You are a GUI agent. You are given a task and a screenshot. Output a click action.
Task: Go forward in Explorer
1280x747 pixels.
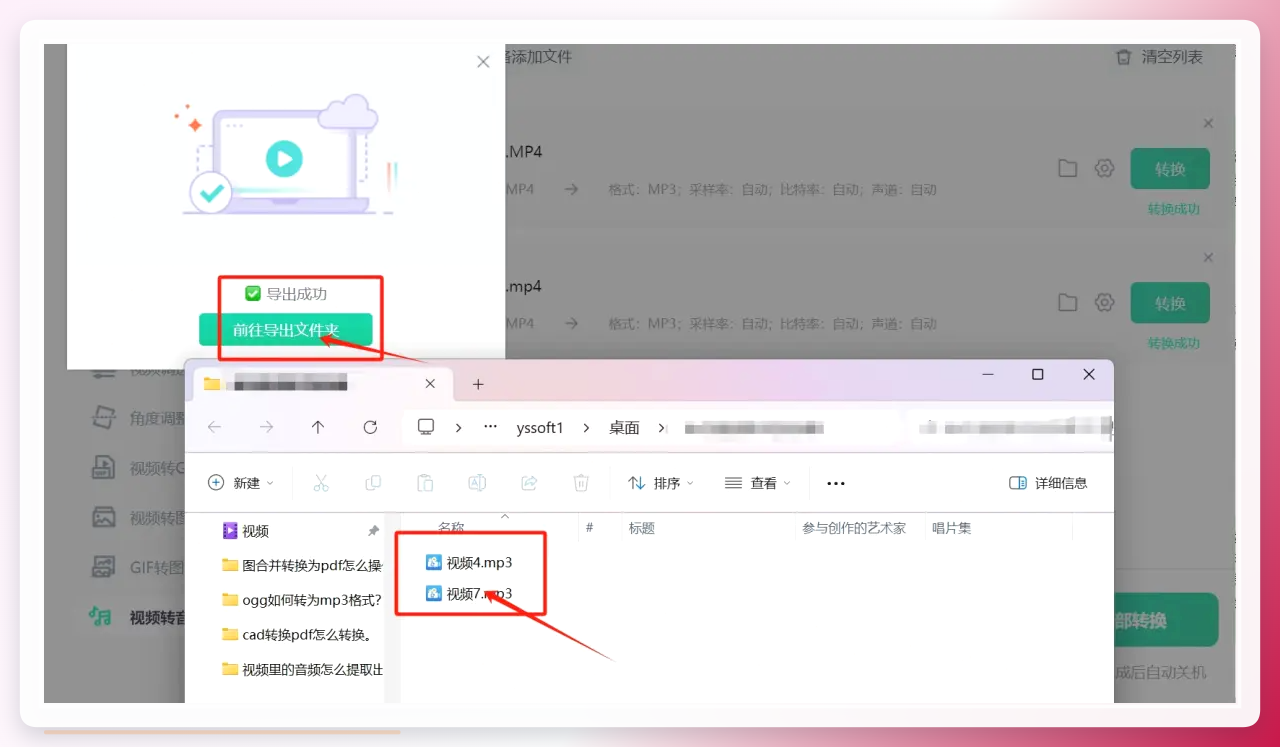tap(266, 427)
